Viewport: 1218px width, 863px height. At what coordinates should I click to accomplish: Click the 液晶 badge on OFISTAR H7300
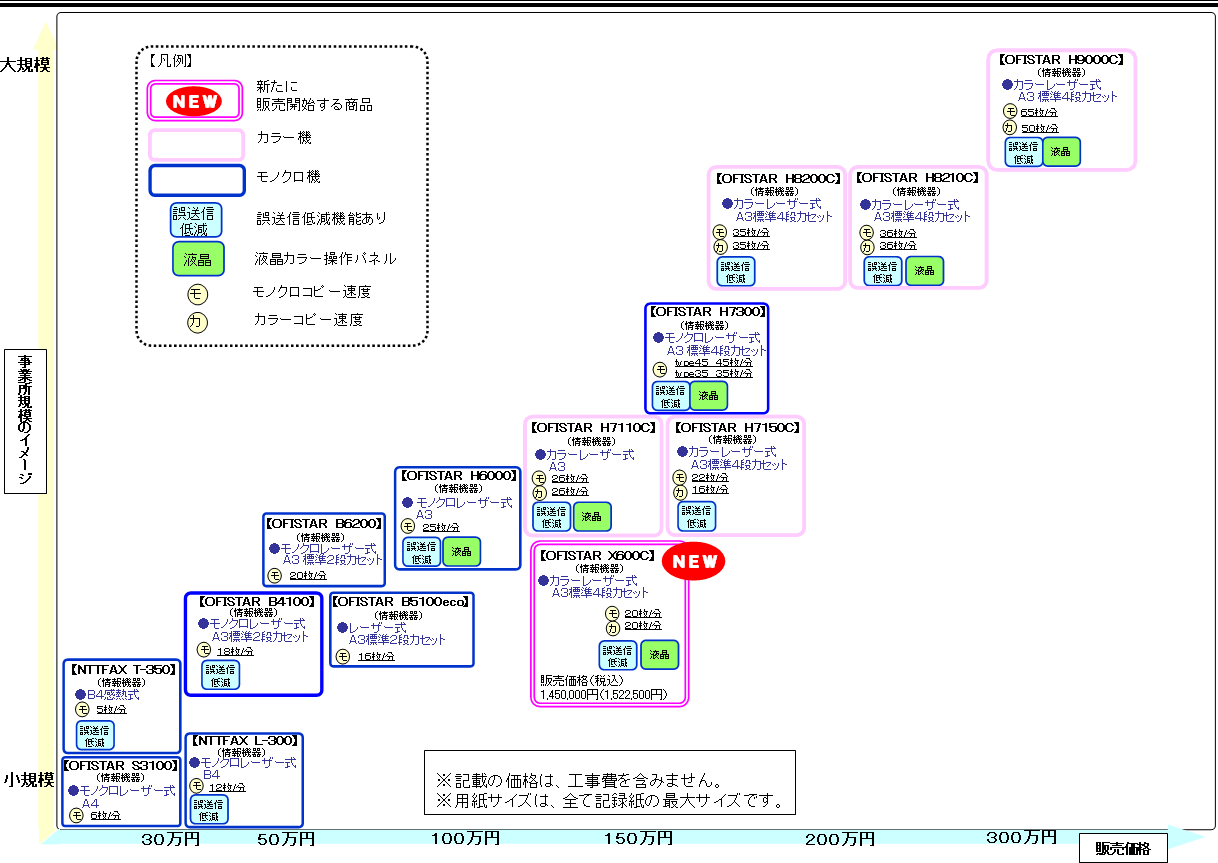[709, 396]
